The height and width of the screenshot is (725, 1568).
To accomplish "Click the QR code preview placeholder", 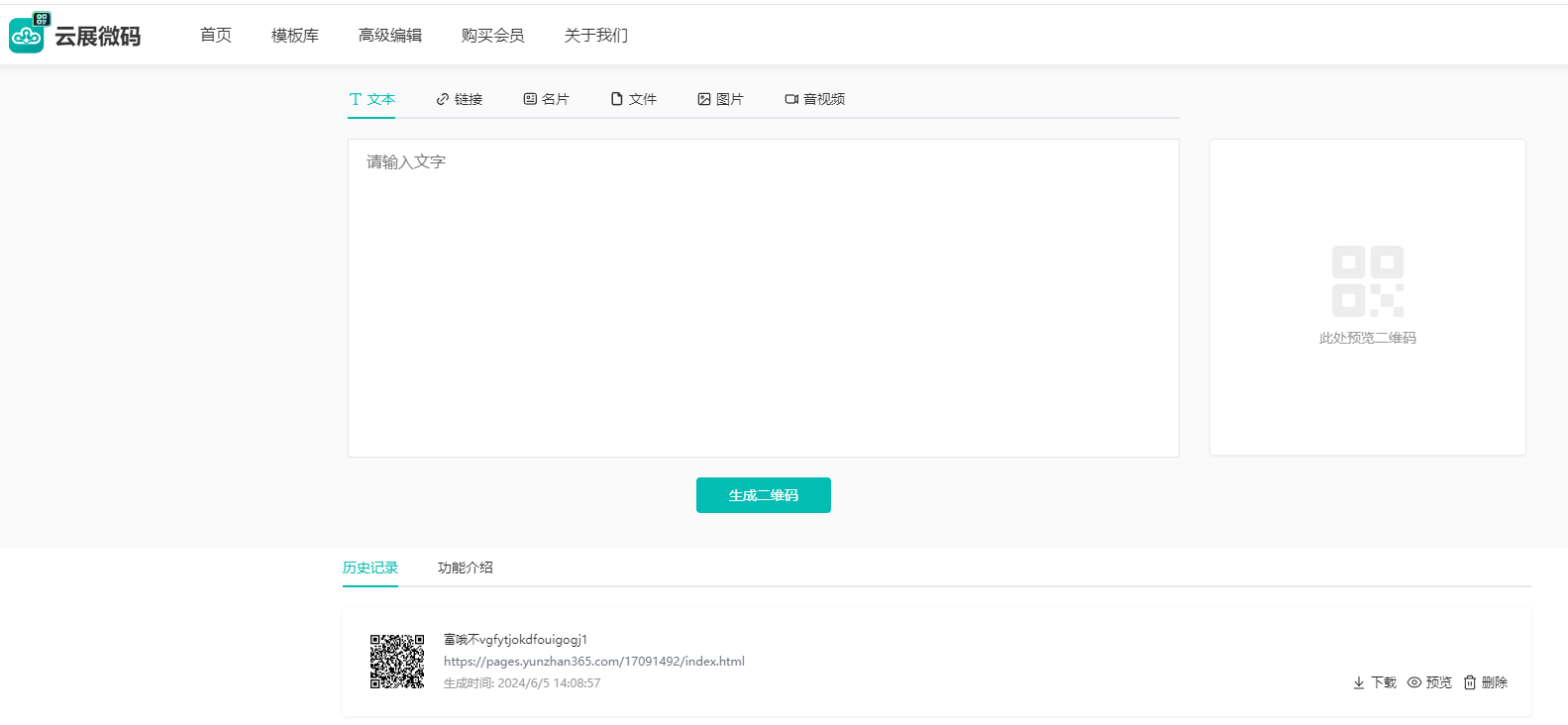I will pyautogui.click(x=1368, y=281).
